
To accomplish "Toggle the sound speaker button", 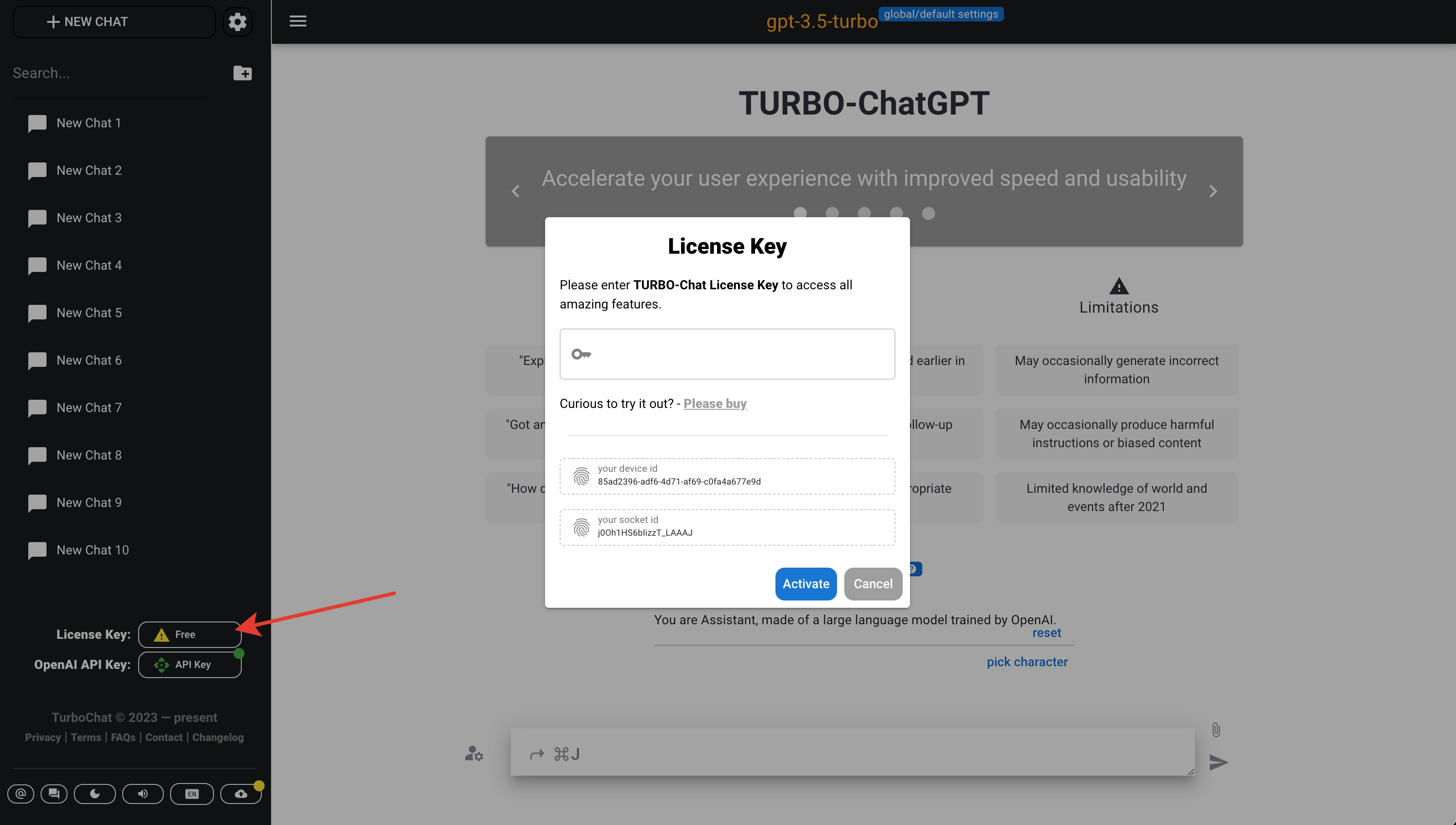I will pyautogui.click(x=143, y=794).
